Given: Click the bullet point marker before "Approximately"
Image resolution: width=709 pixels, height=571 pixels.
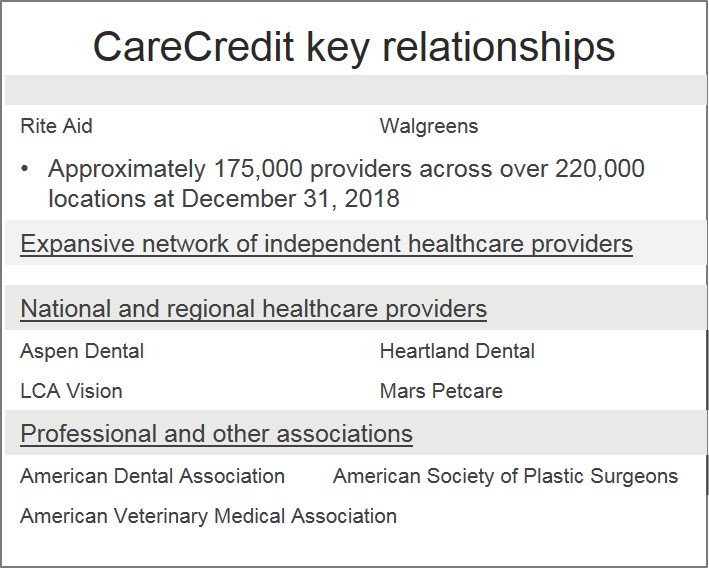Looking at the screenshot, I should pos(25,169).
